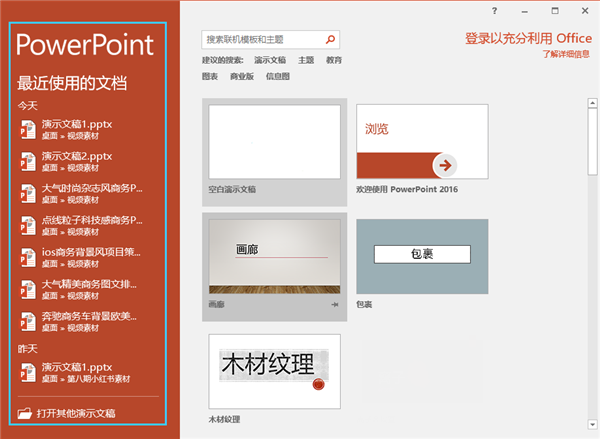Click the open folder icon
Screen dimensions: 600x439
(25, 413)
